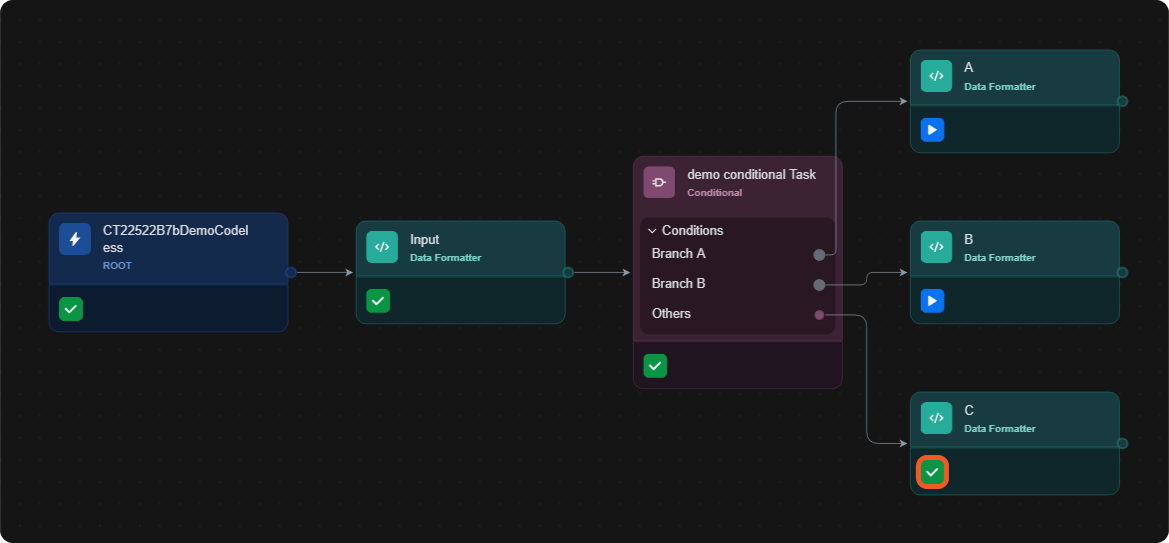Click the Conditions header label
The image size is (1169, 543).
click(693, 230)
